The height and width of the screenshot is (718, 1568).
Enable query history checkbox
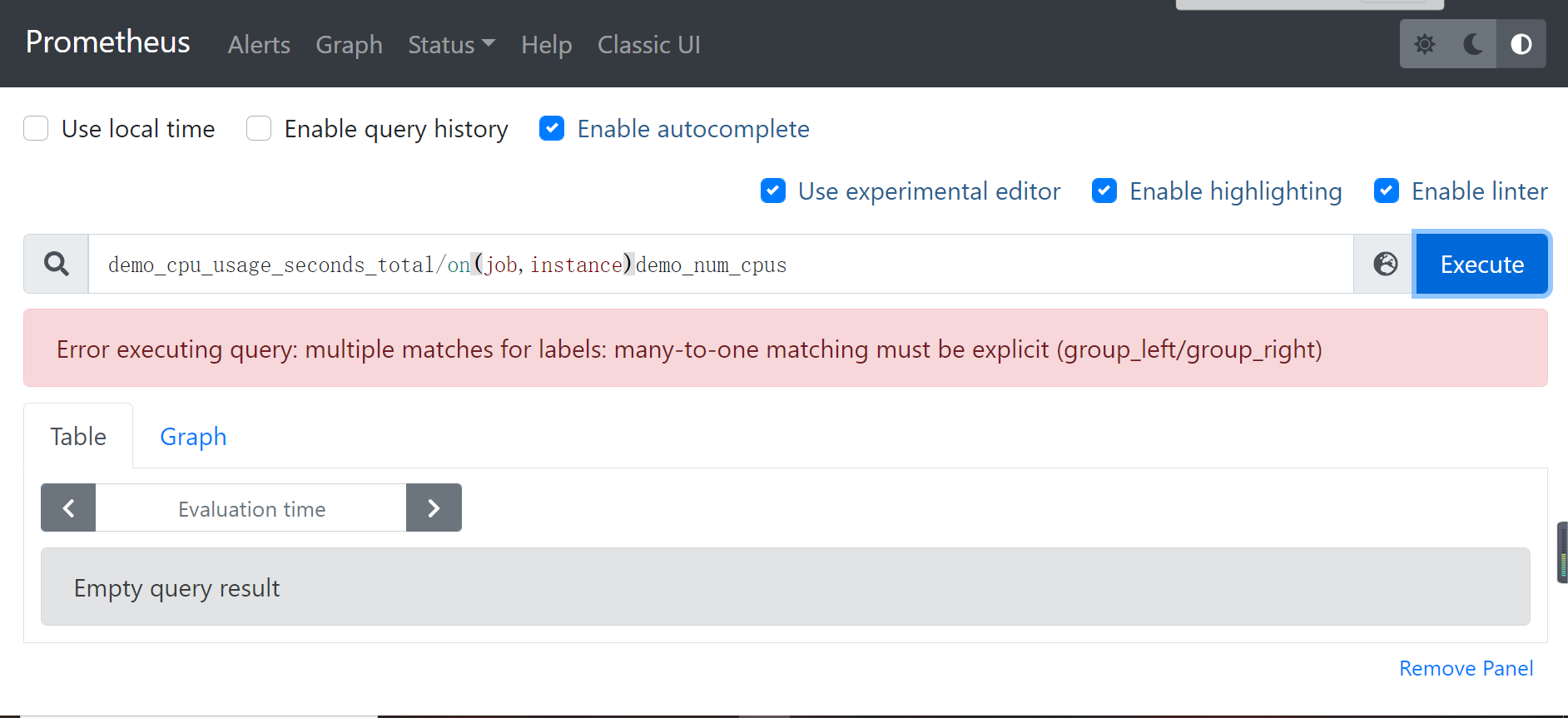coord(259,129)
